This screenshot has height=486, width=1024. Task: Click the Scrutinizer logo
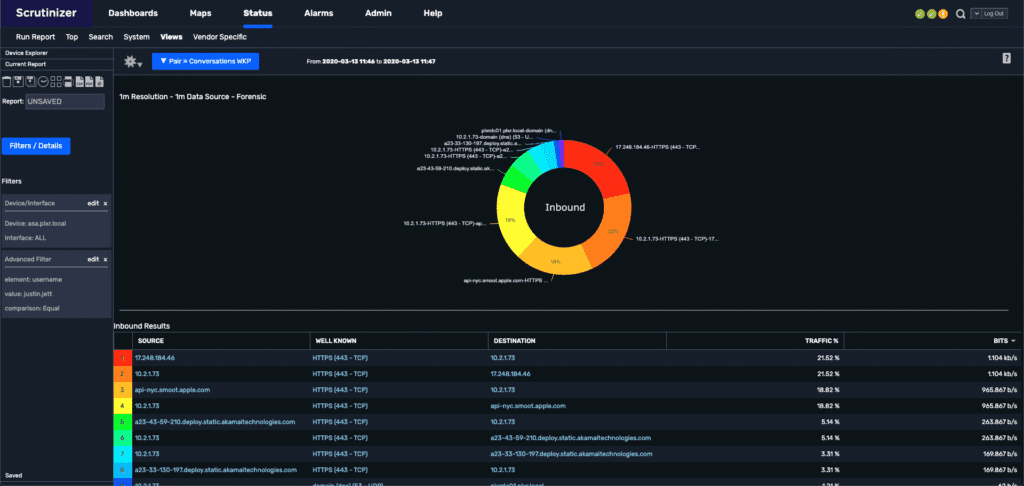tap(46, 13)
